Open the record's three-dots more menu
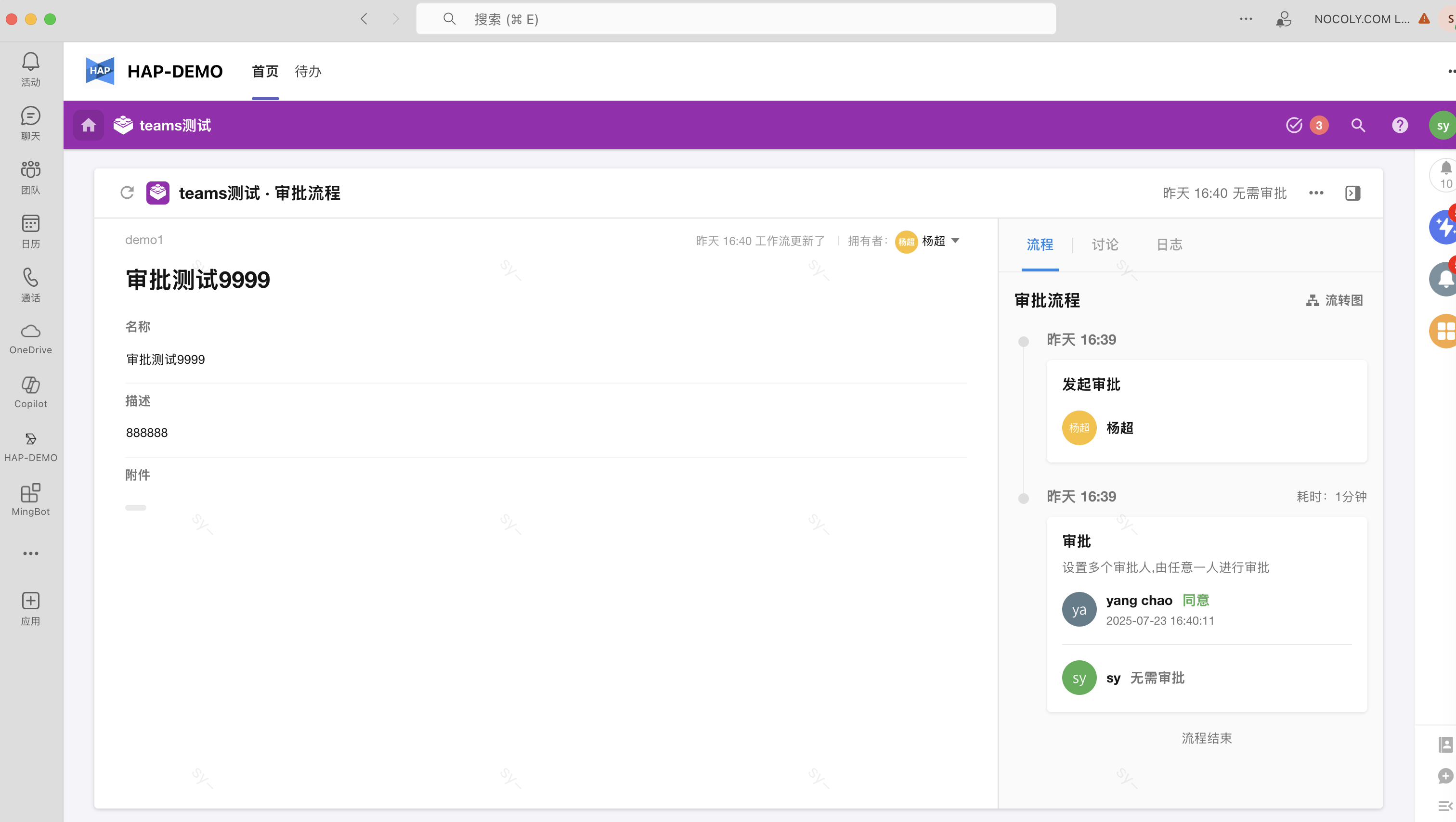Screen dimensions: 1456x822 (x=1316, y=193)
